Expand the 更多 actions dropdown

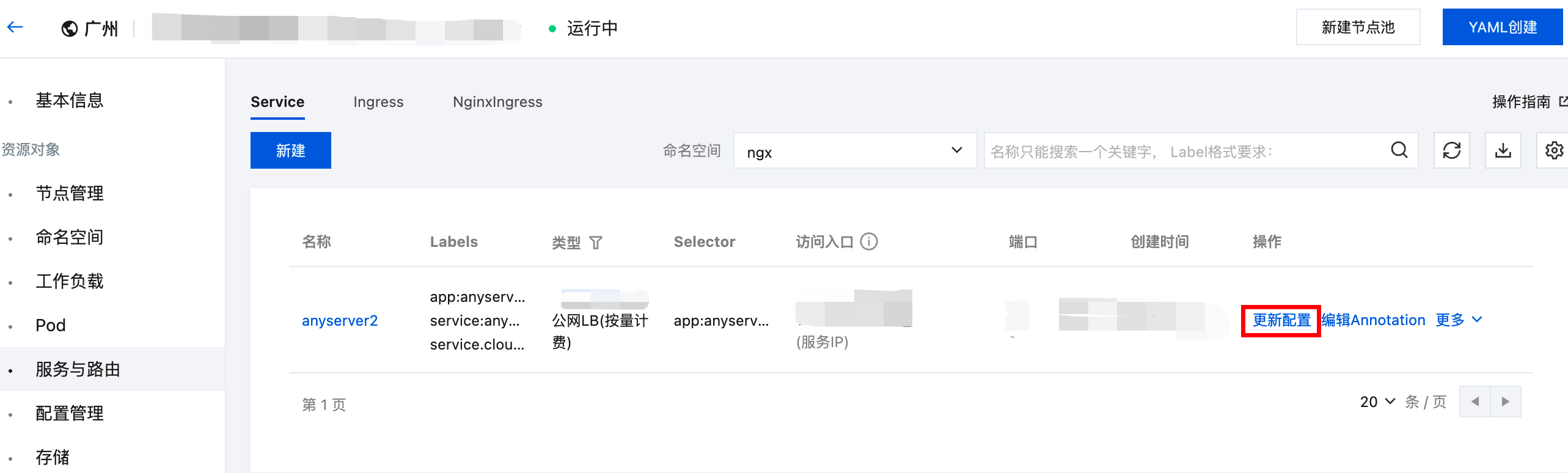1459,320
